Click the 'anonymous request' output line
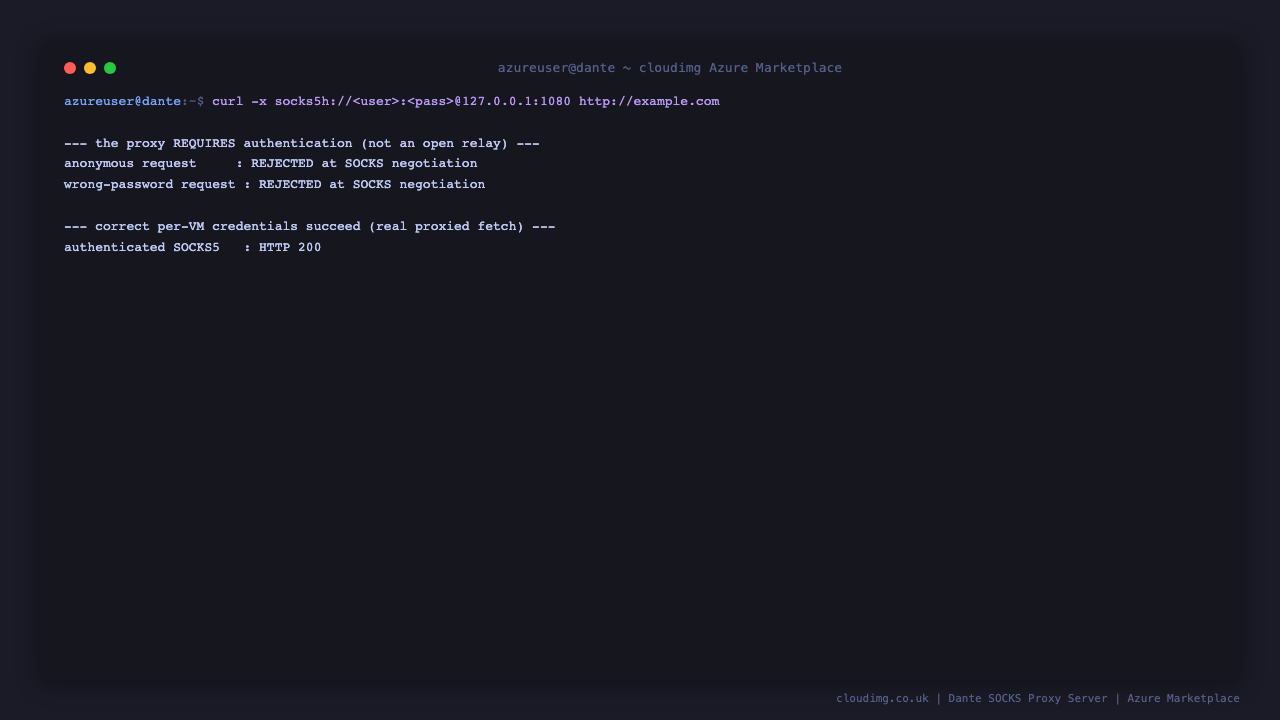Image resolution: width=1280 pixels, height=720 pixels. click(271, 164)
